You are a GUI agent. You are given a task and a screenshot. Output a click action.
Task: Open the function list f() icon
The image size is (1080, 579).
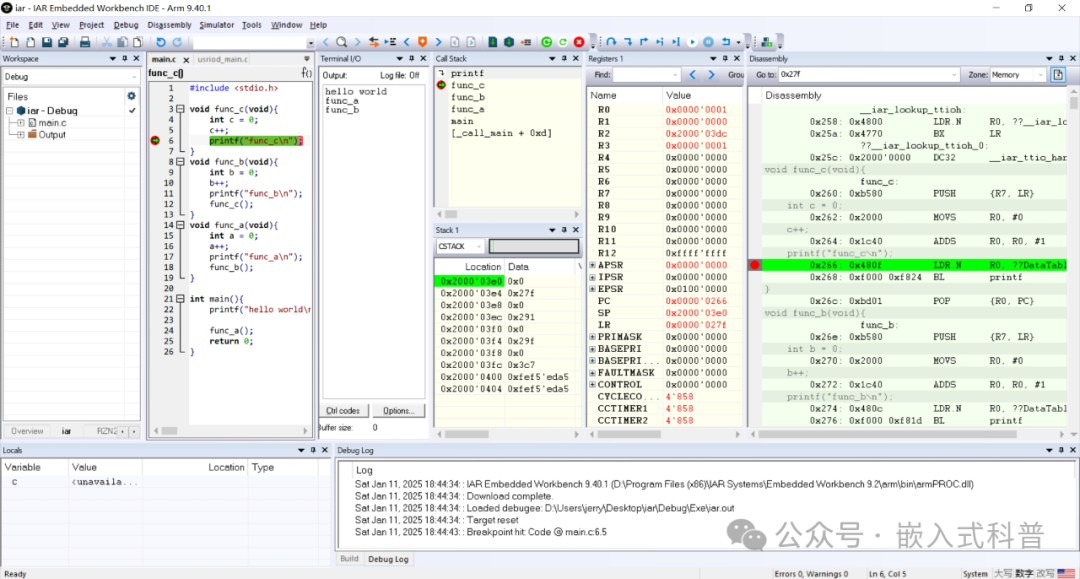tap(306, 73)
